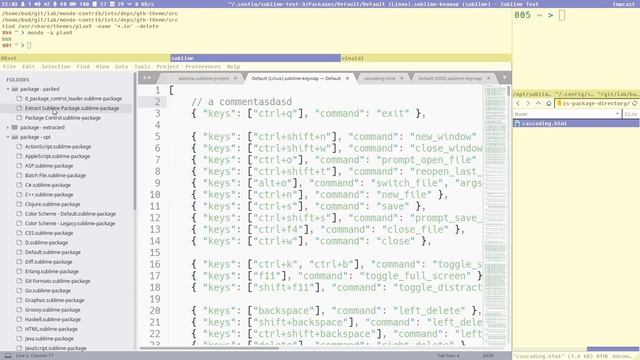Open AppleScript.sublime-package file

point(57,156)
